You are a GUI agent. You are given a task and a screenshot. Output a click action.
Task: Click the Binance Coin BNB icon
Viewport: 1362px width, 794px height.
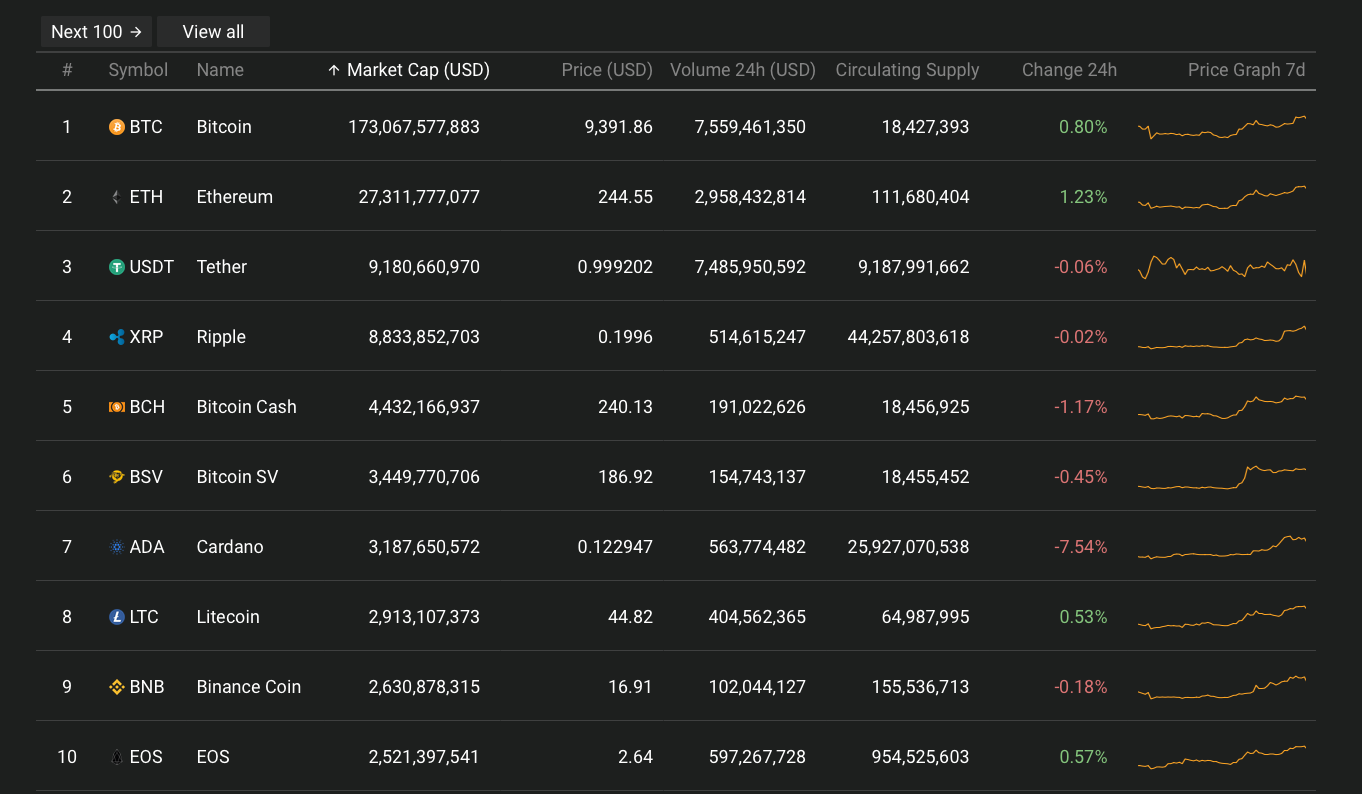[117, 687]
